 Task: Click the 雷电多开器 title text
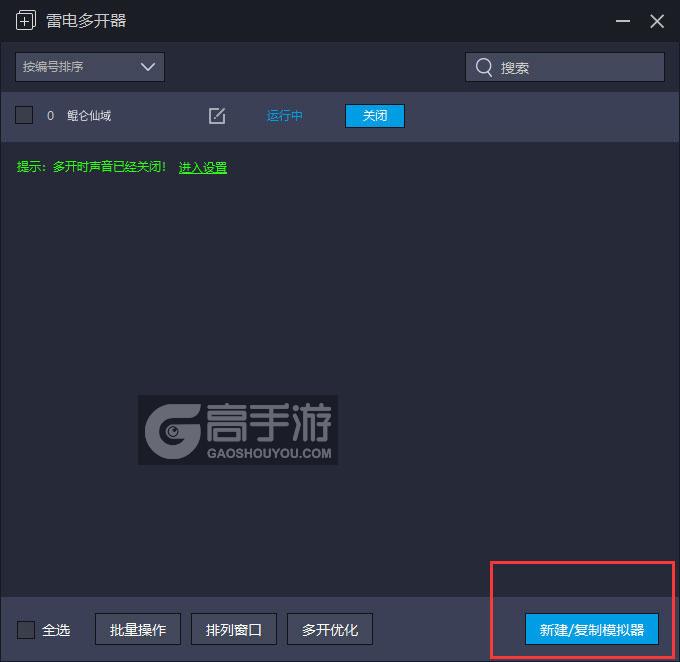pos(86,21)
